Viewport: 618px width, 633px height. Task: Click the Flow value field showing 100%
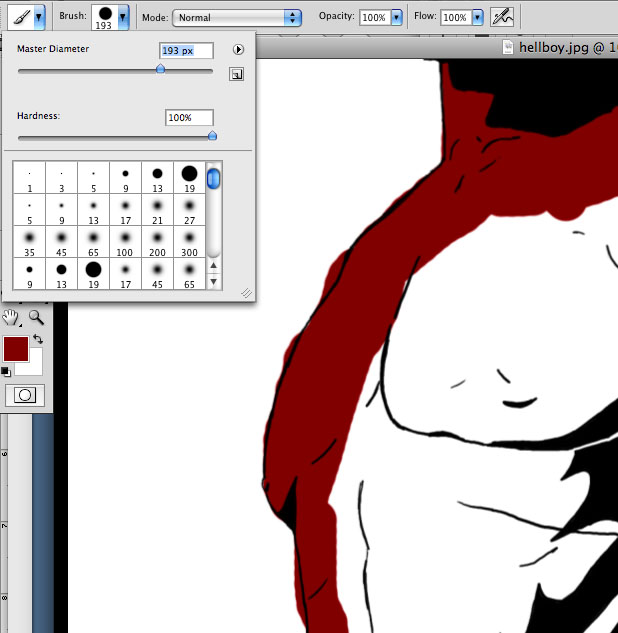point(456,17)
